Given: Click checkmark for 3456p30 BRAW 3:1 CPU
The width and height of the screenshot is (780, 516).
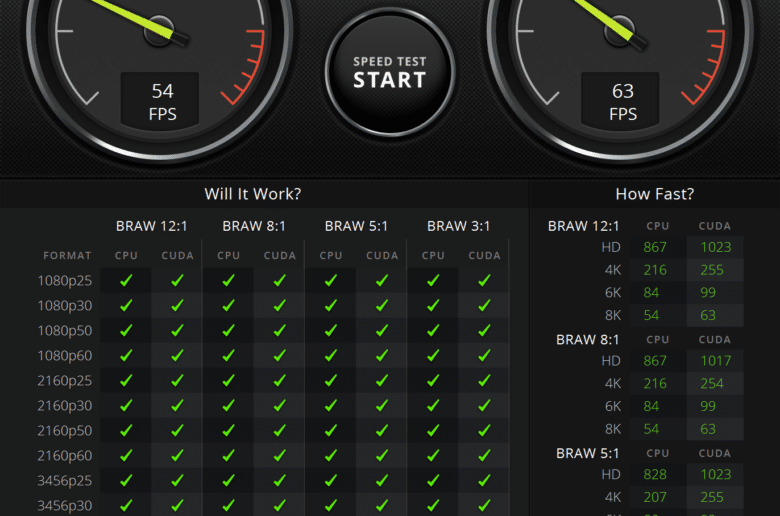Looking at the screenshot, I should 433,506.
